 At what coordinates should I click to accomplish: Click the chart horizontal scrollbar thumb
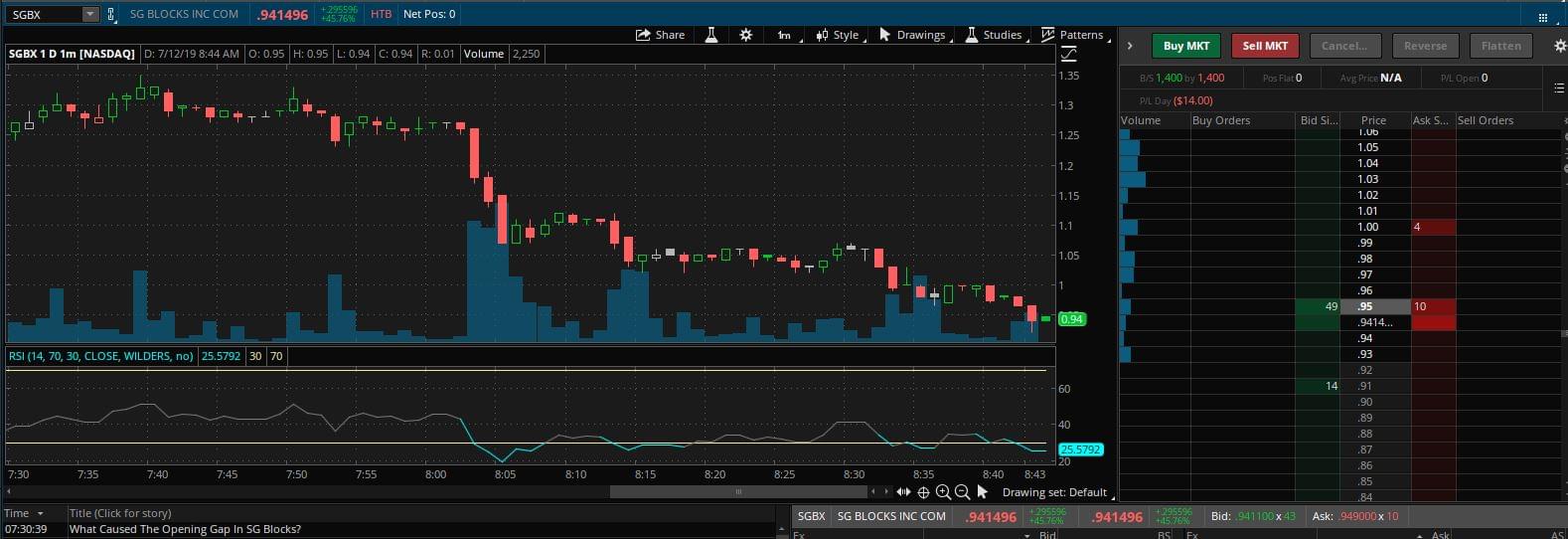click(737, 491)
